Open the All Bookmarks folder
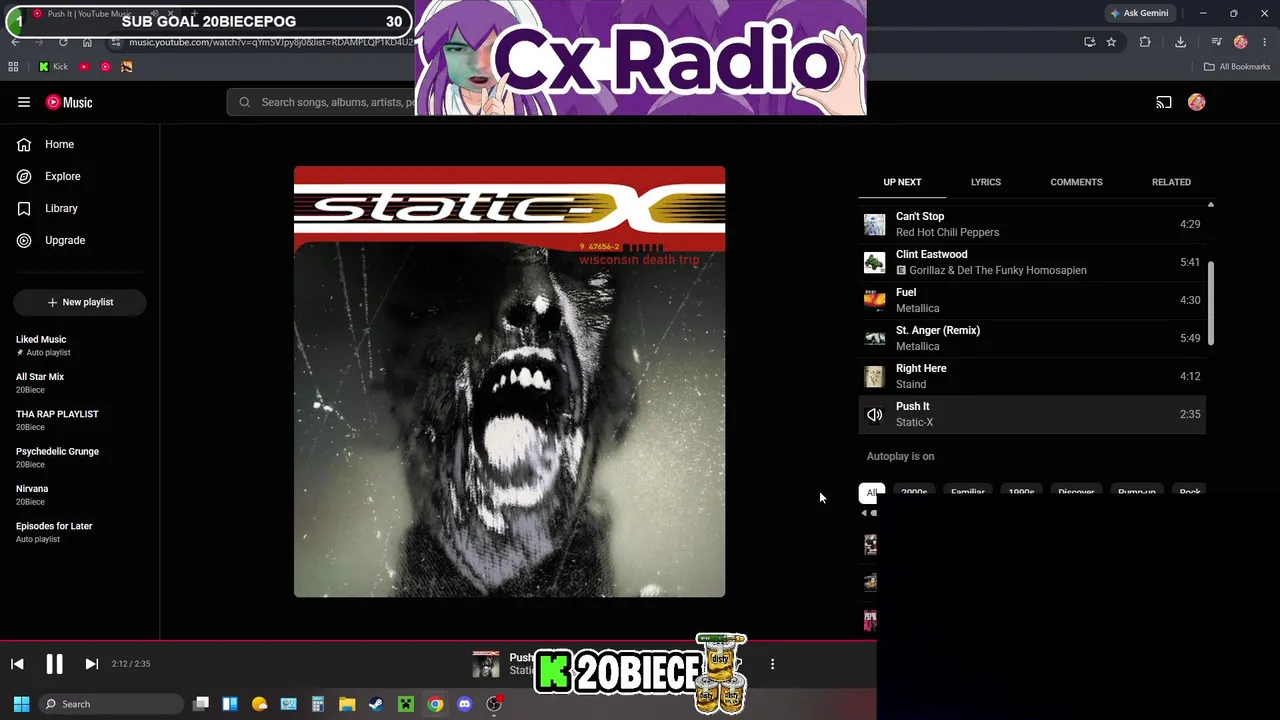 [1237, 67]
